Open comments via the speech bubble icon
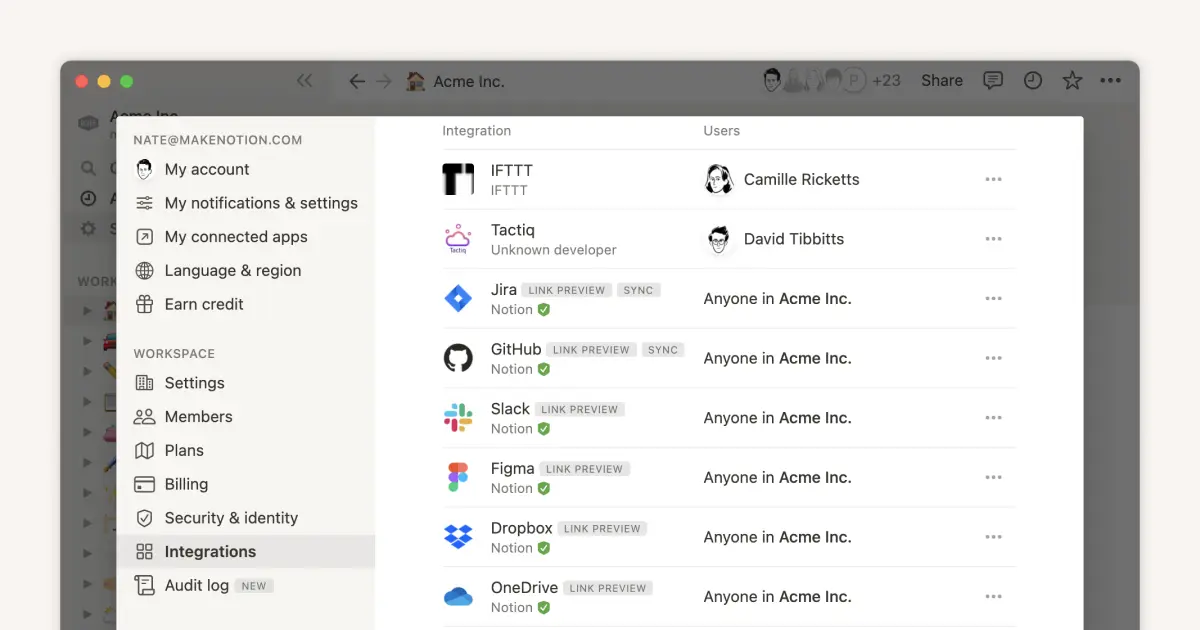 (x=993, y=80)
